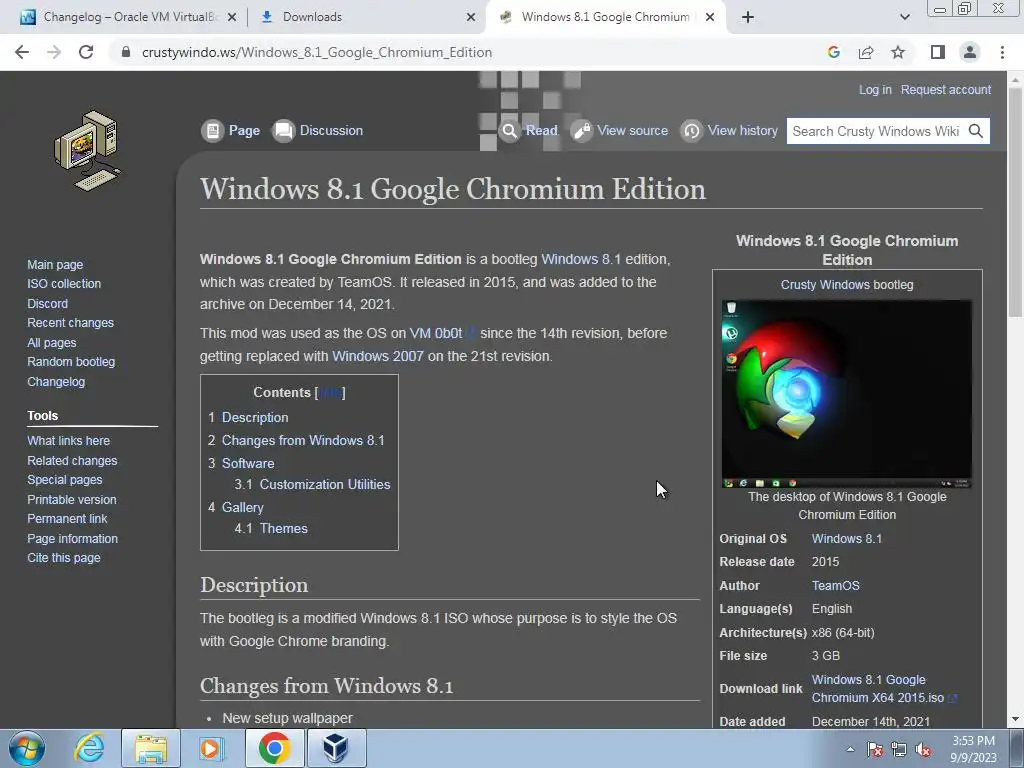Open Special pages link
This screenshot has height=768, width=1024.
(65, 479)
